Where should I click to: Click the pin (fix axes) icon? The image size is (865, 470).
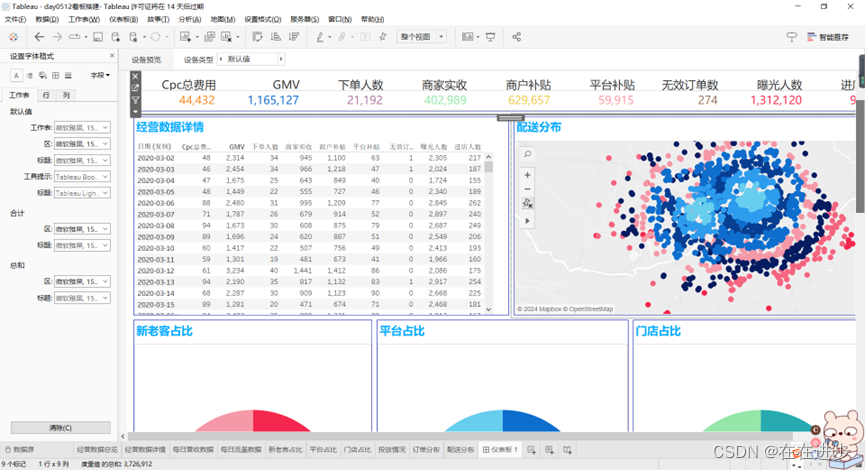tap(382, 37)
